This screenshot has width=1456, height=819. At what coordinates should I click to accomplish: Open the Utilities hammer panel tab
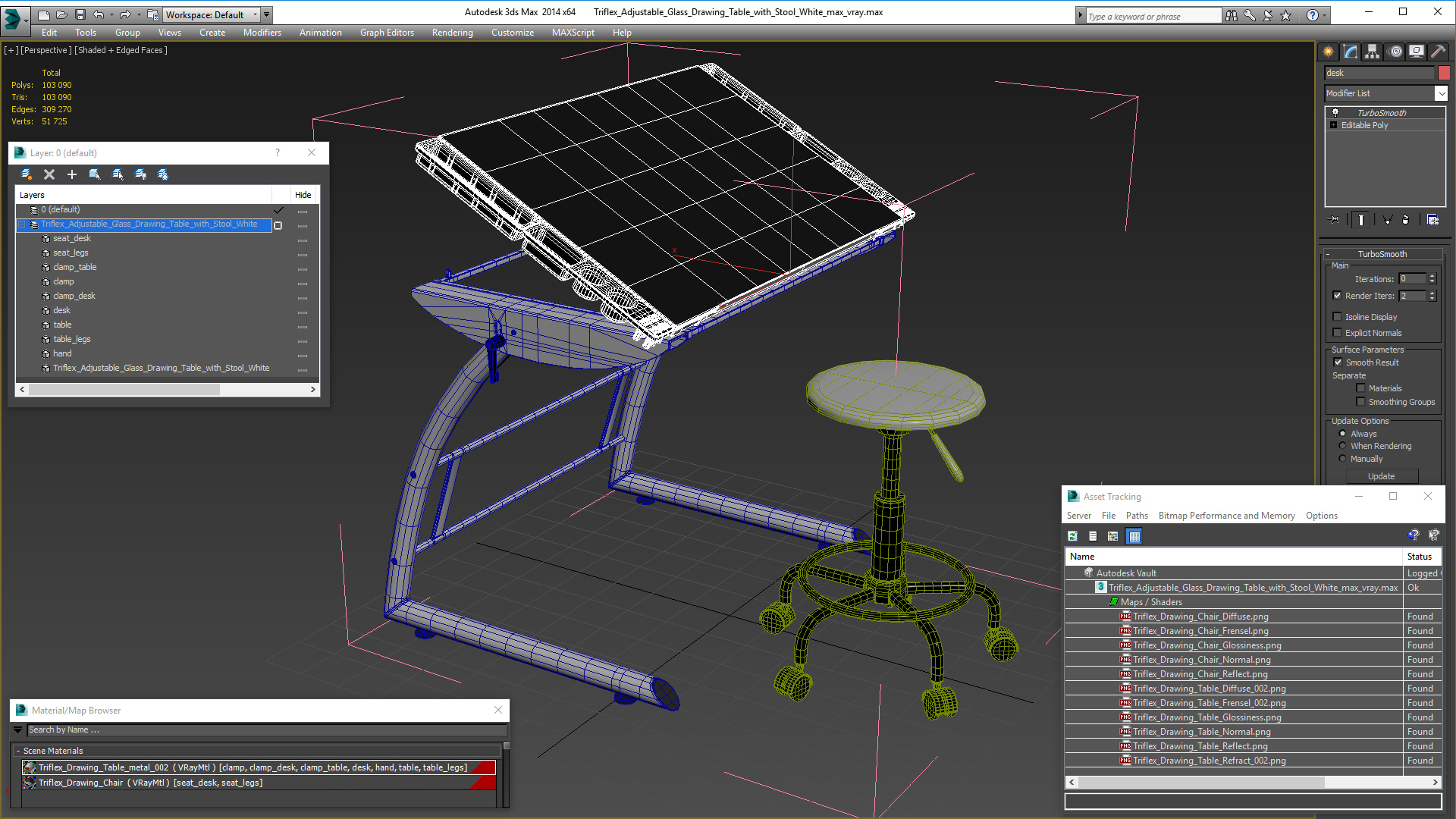(1438, 52)
